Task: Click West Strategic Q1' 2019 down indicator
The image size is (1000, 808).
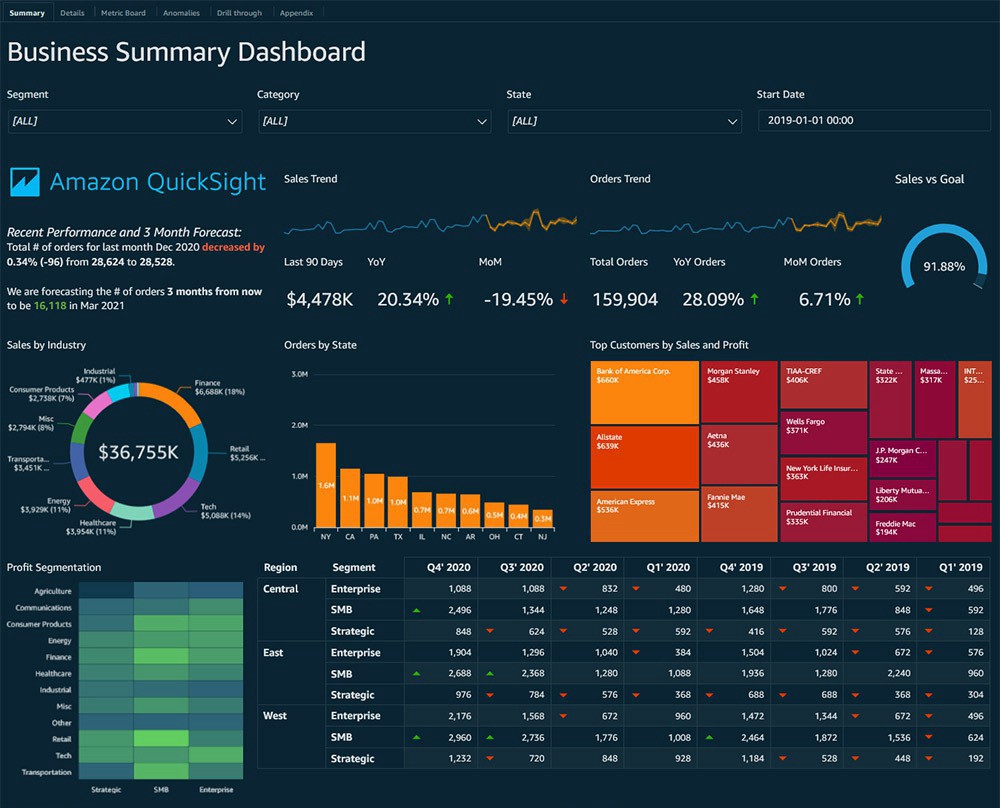Action: point(929,758)
